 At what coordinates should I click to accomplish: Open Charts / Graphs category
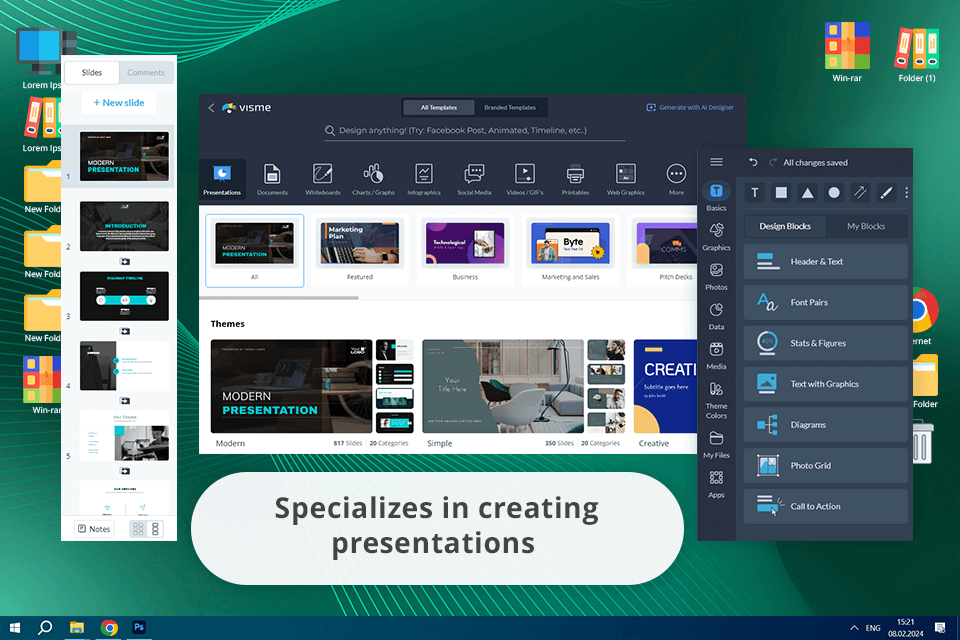[x=373, y=179]
